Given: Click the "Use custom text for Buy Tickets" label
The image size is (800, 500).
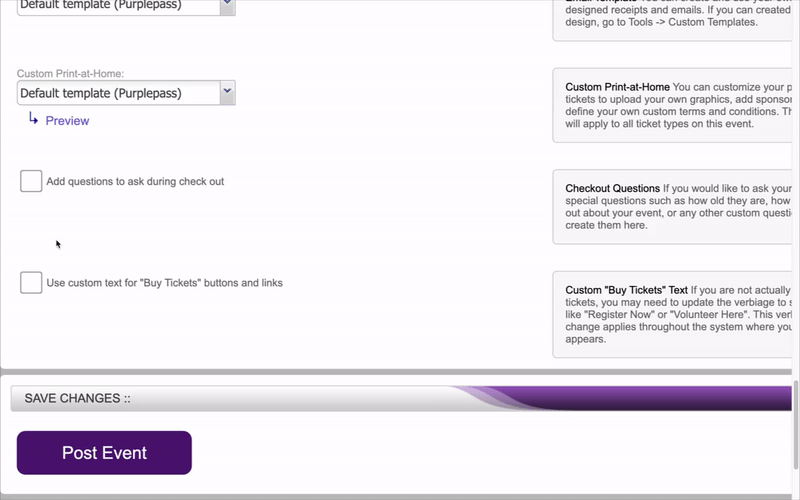Looking at the screenshot, I should 164,283.
